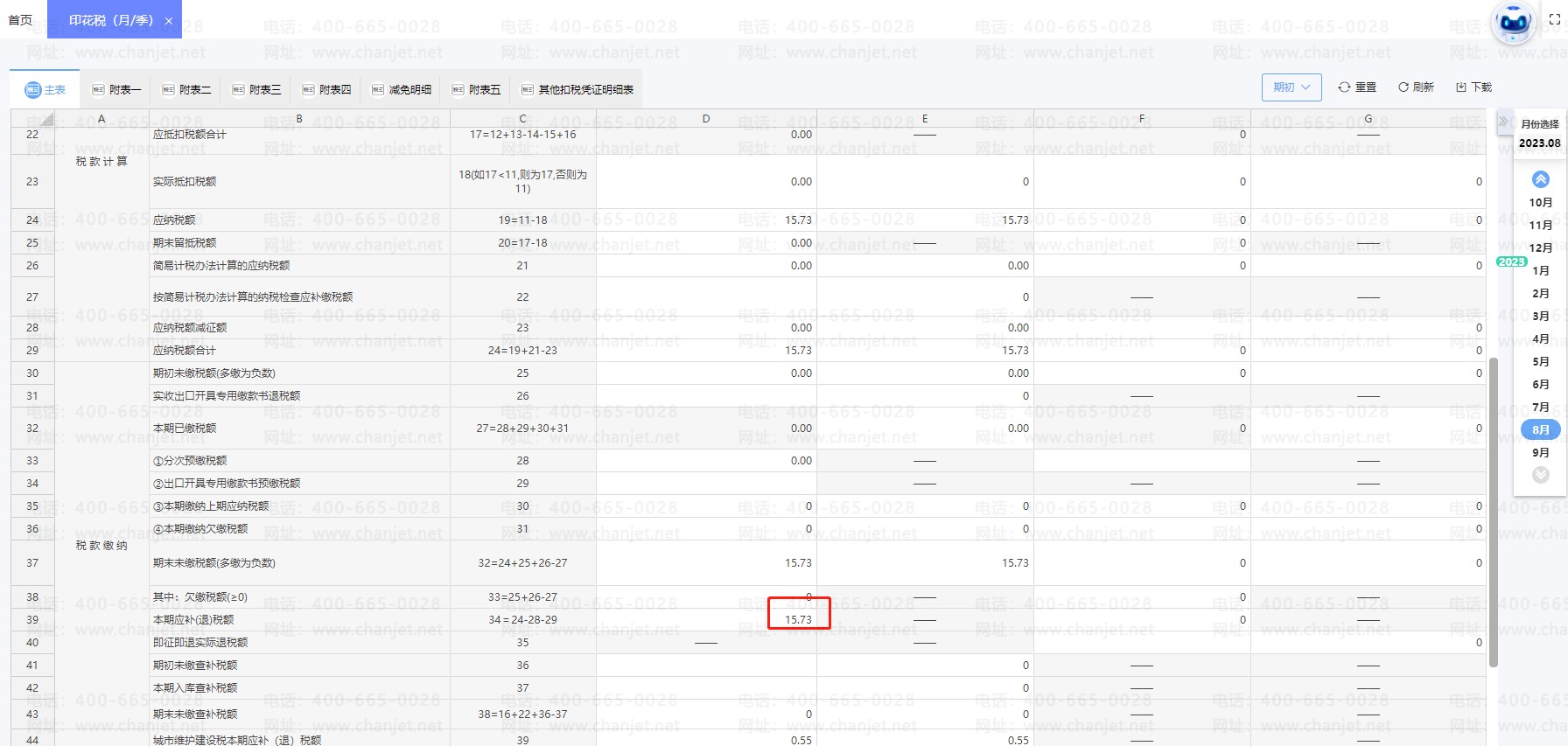Viewport: 1568px width, 746px height.
Task: Switch to the 附表一 tab
Action: point(115,89)
